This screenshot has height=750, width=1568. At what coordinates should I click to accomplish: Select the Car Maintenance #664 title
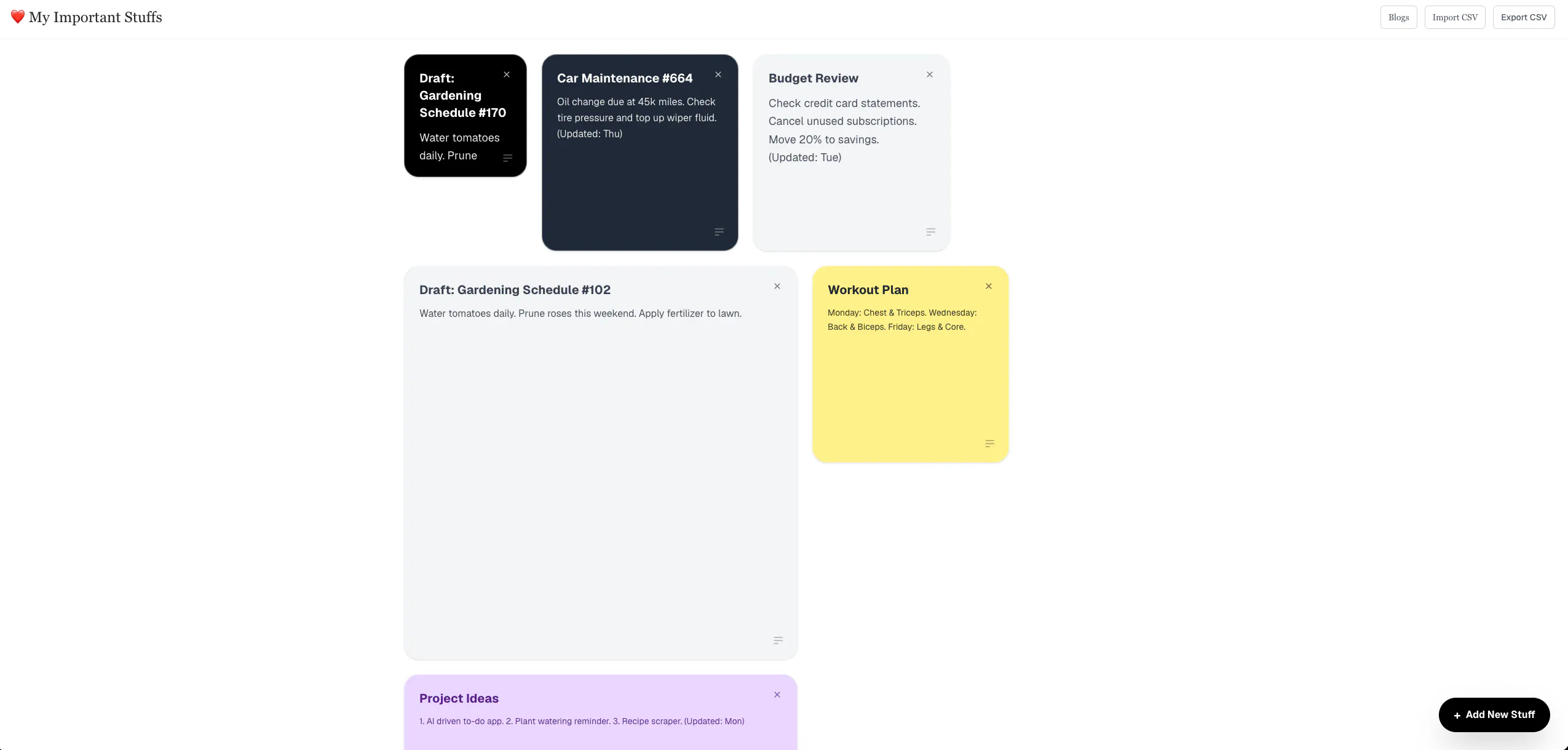625,78
